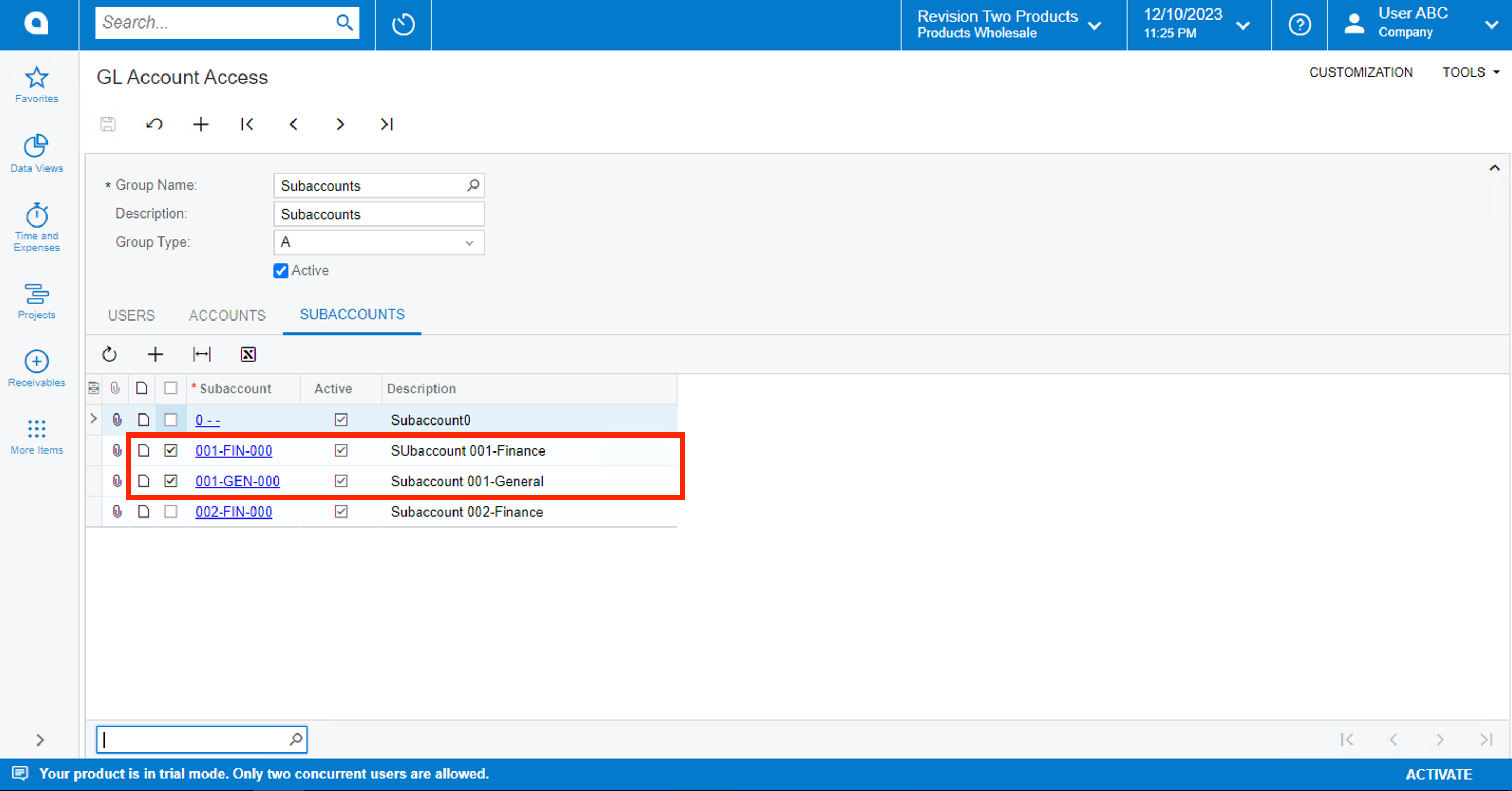Click magnifier in the bottom grid search box
The image size is (1512, 791).
[296, 739]
